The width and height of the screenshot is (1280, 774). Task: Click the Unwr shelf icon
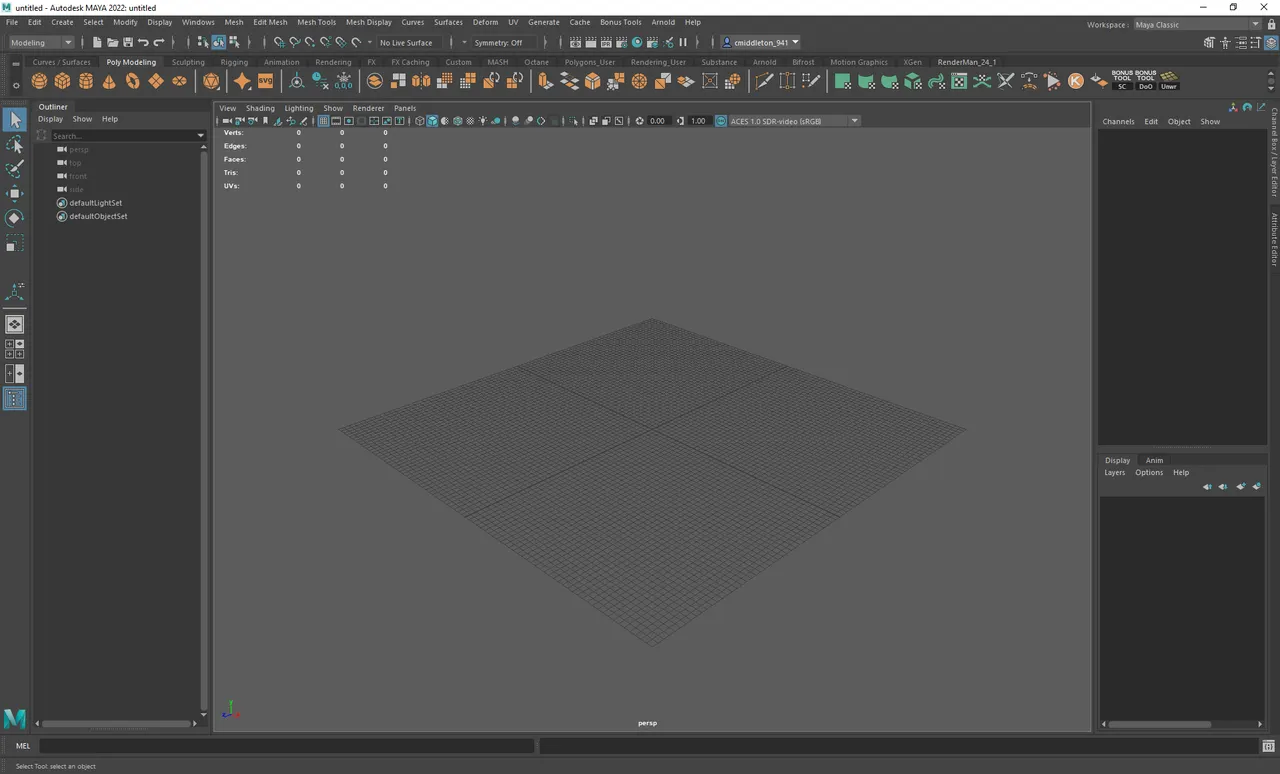click(1169, 81)
